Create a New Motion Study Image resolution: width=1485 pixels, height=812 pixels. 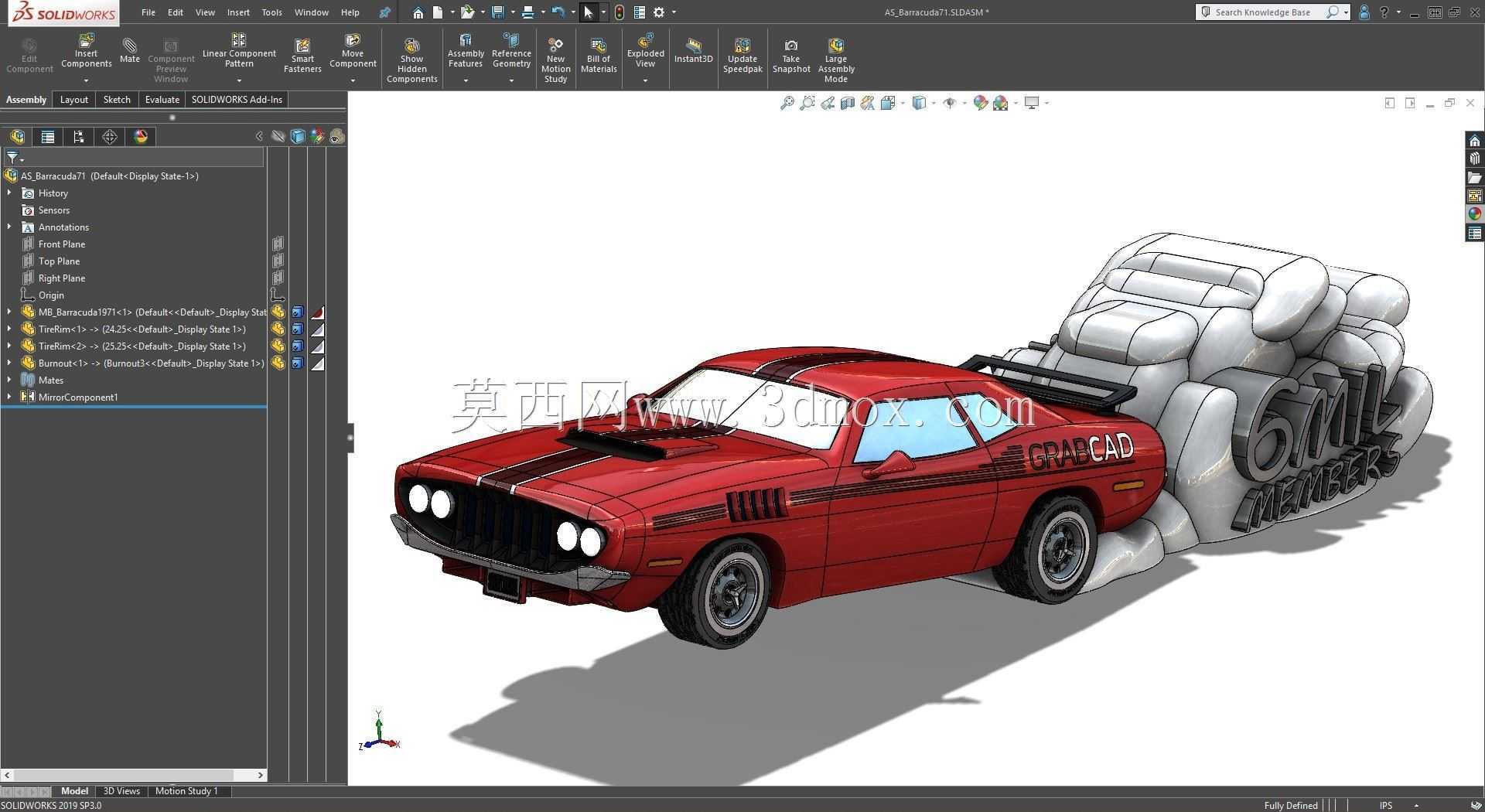pos(555,60)
